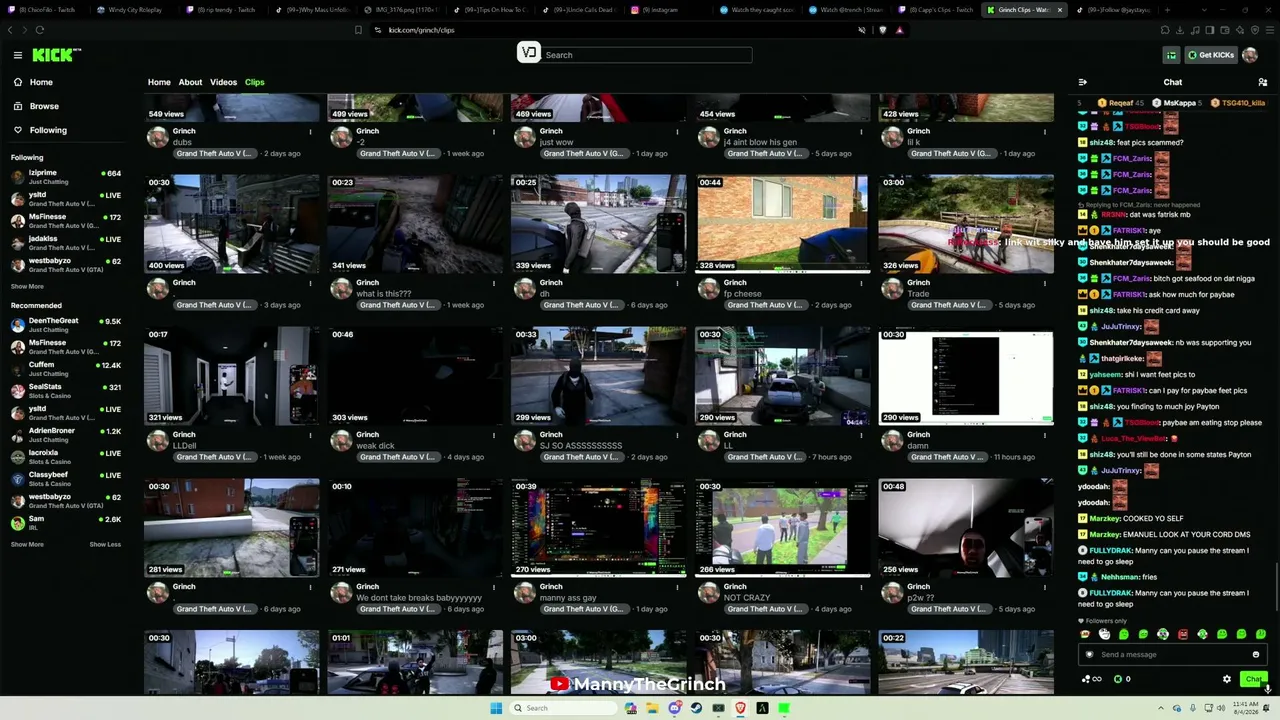This screenshot has width=1280, height=720.
Task: Select the channel Clips tab
Action: point(255,82)
